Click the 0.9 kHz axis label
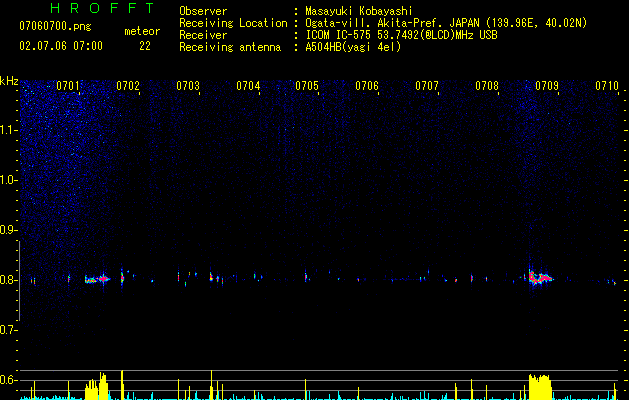 (x=9, y=230)
